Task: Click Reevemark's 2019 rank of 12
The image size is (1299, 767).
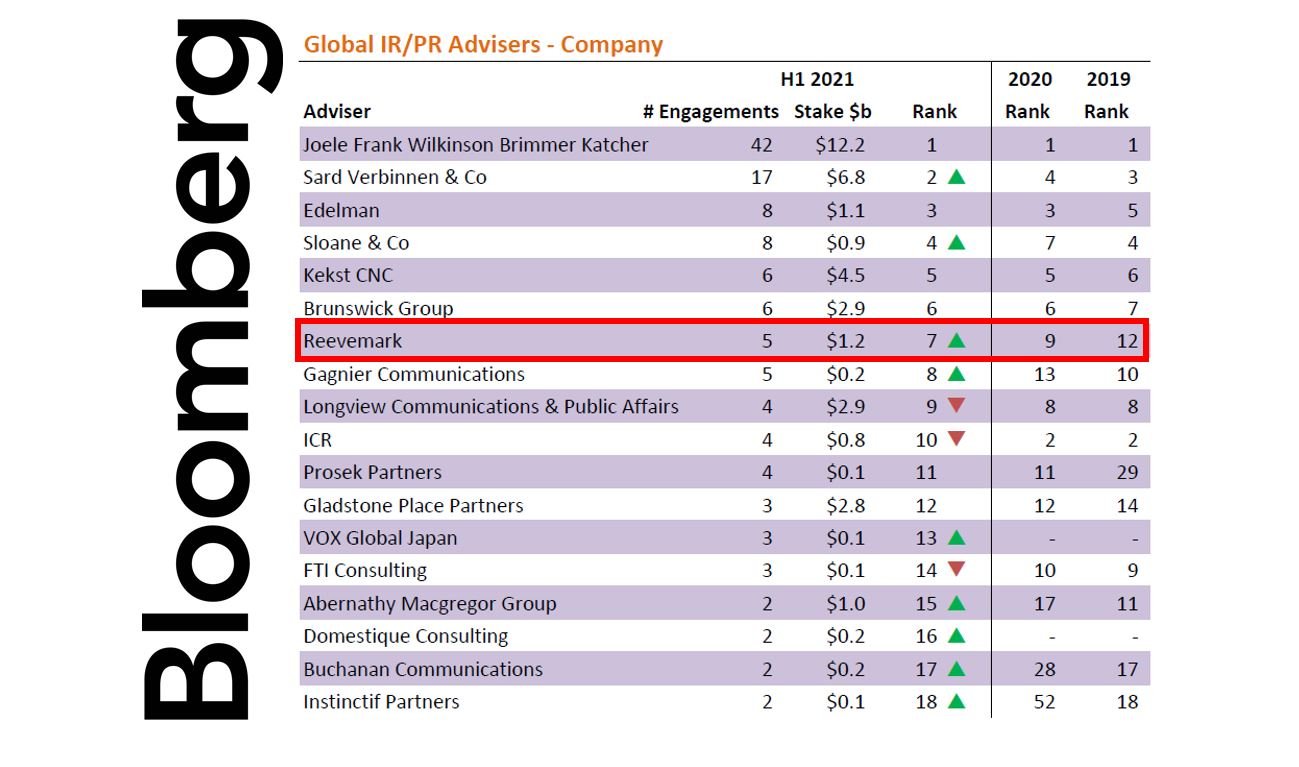Action: (1127, 341)
